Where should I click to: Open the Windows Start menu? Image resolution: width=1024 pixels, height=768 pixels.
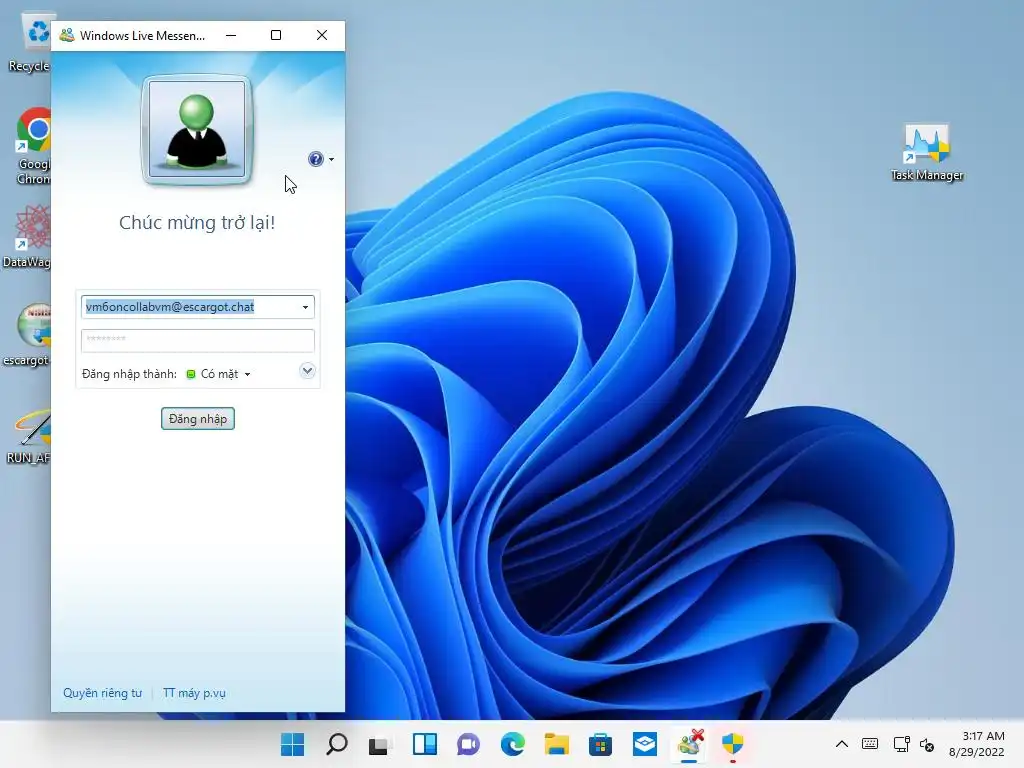293,744
